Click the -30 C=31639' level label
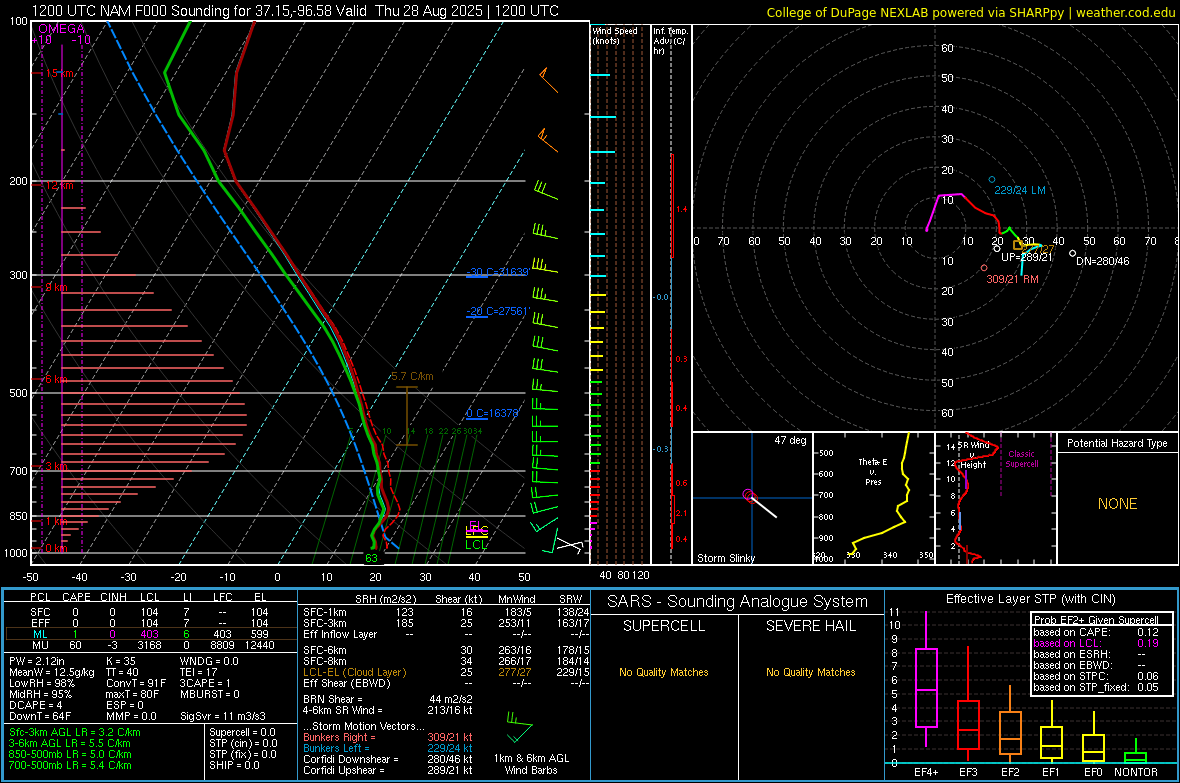1180x783 pixels. point(497,272)
